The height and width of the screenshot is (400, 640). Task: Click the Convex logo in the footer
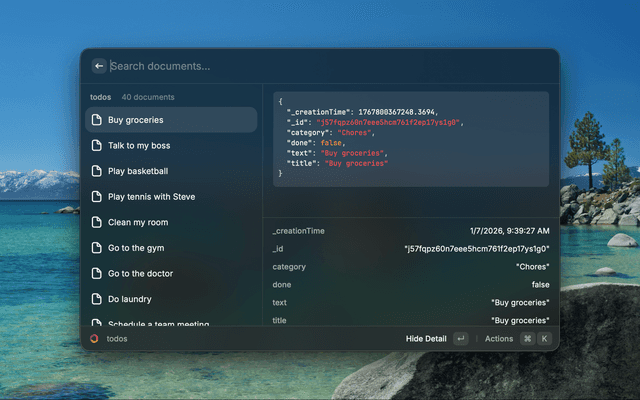pyautogui.click(x=94, y=339)
